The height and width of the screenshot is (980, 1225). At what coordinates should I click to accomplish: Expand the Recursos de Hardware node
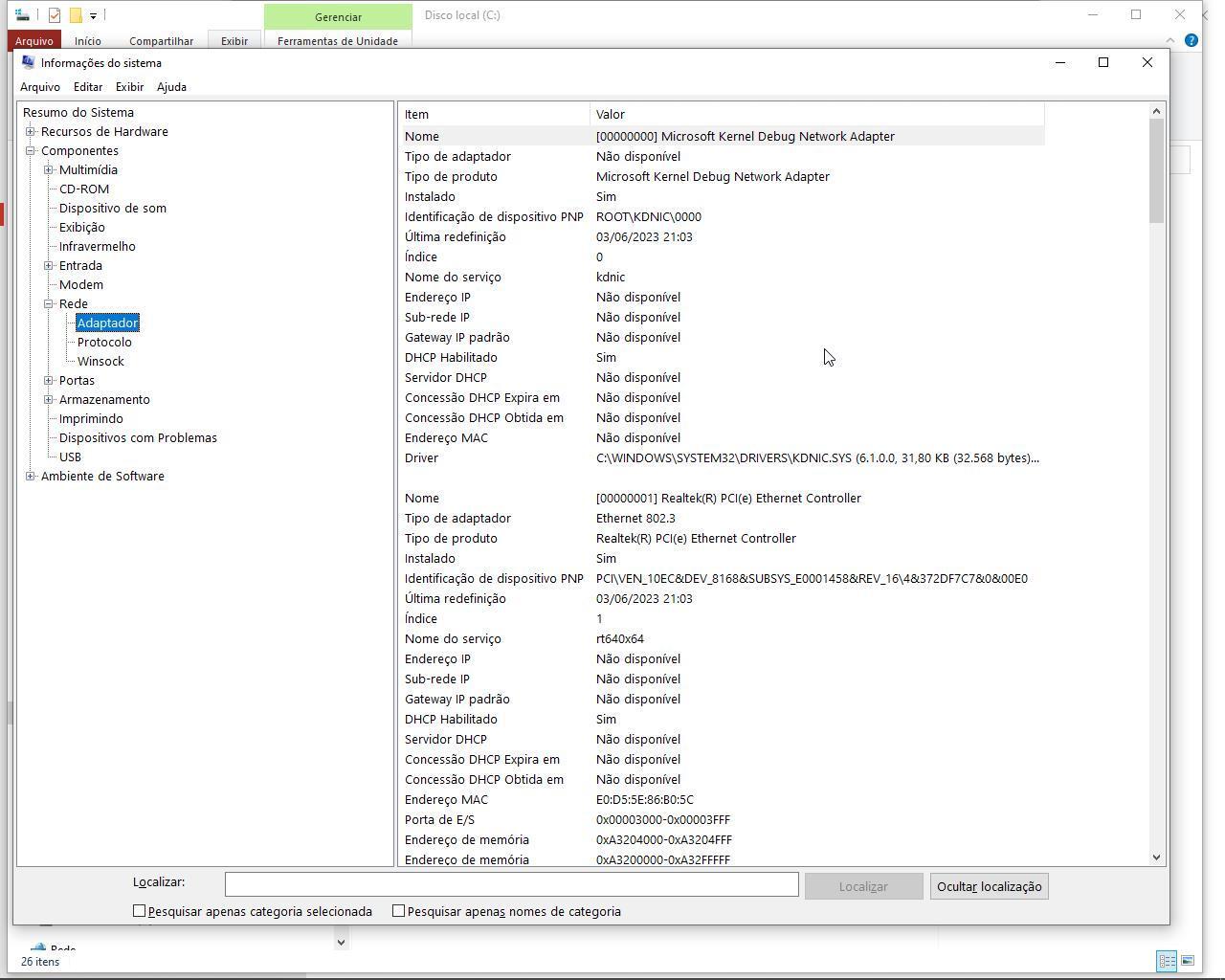pos(31,131)
